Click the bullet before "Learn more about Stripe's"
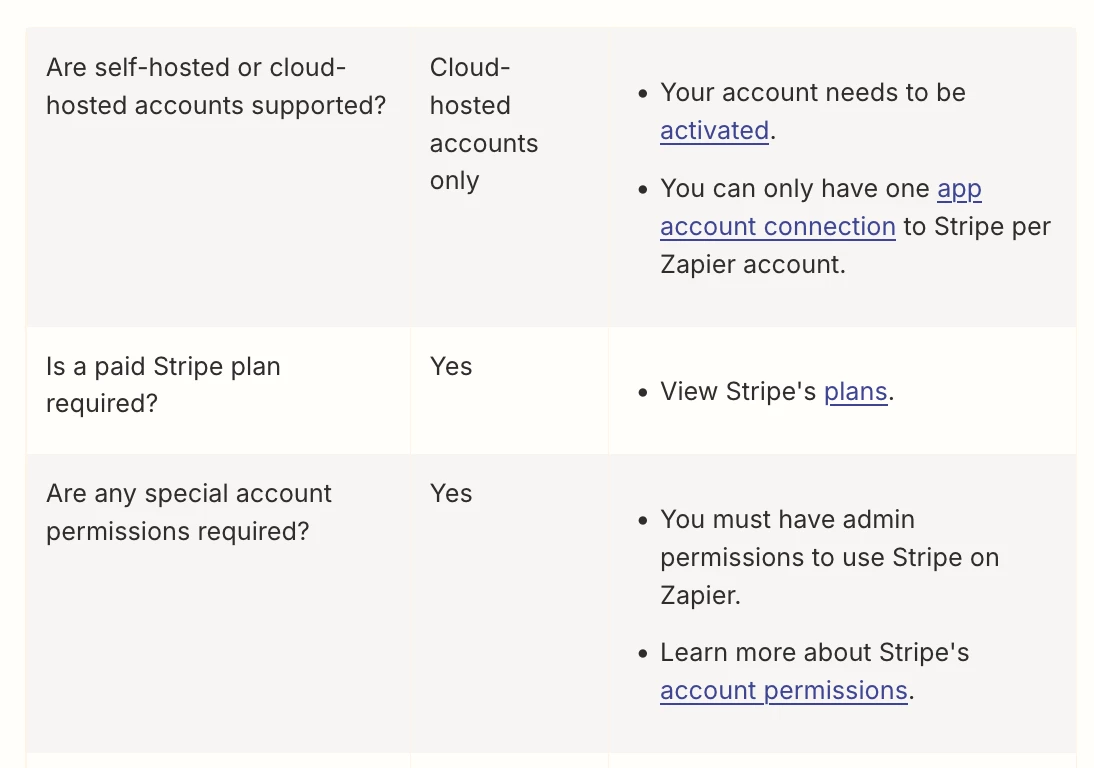1094x768 pixels. click(x=643, y=654)
